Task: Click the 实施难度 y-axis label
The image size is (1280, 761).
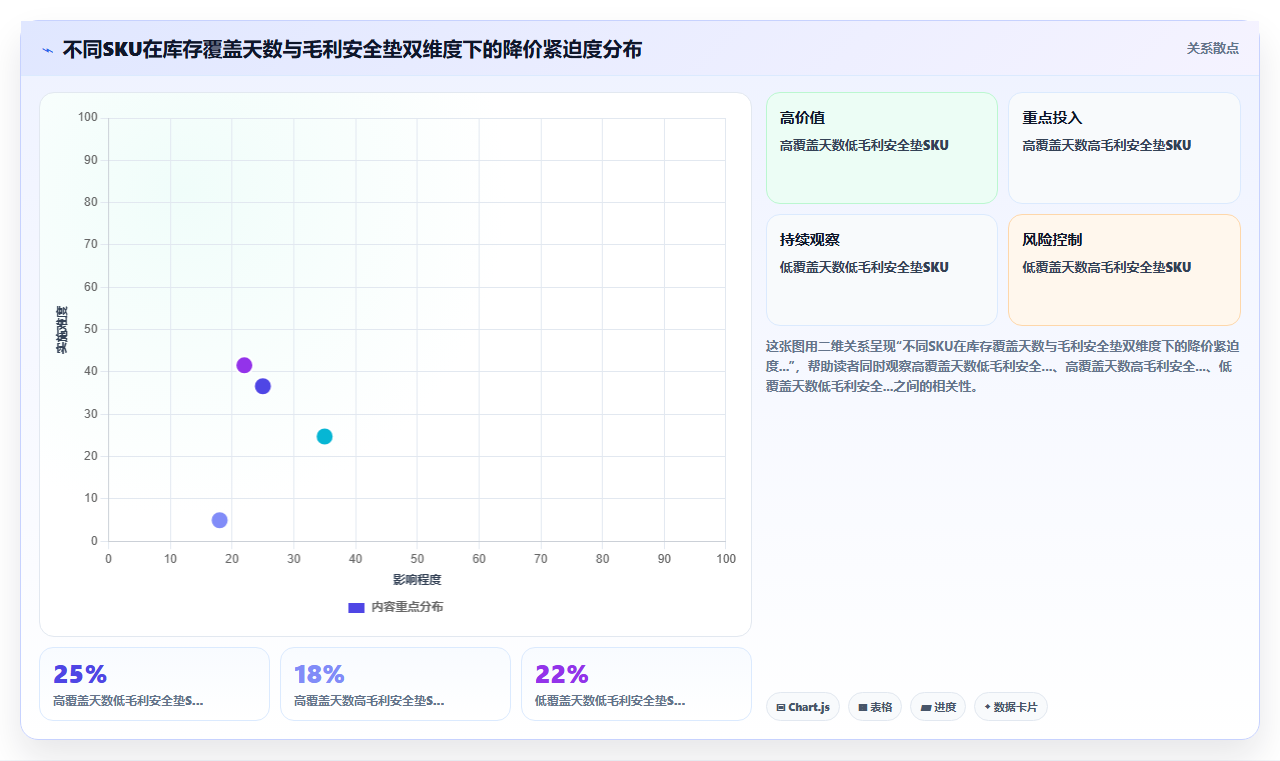Action: tap(62, 330)
